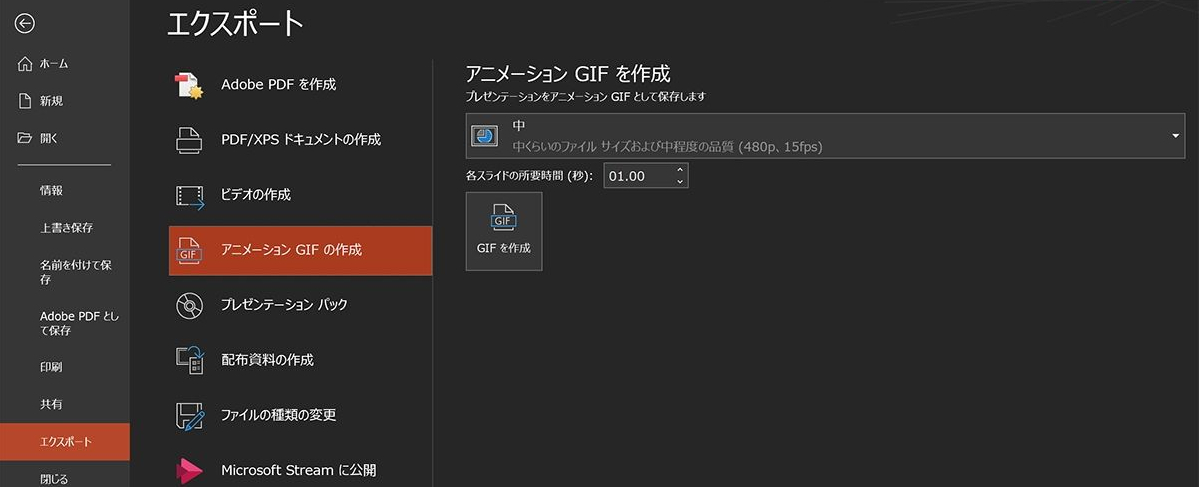Select PDF/XPS ドキュメントの作成 option
The width and height of the screenshot is (1199, 487).
tap(301, 141)
